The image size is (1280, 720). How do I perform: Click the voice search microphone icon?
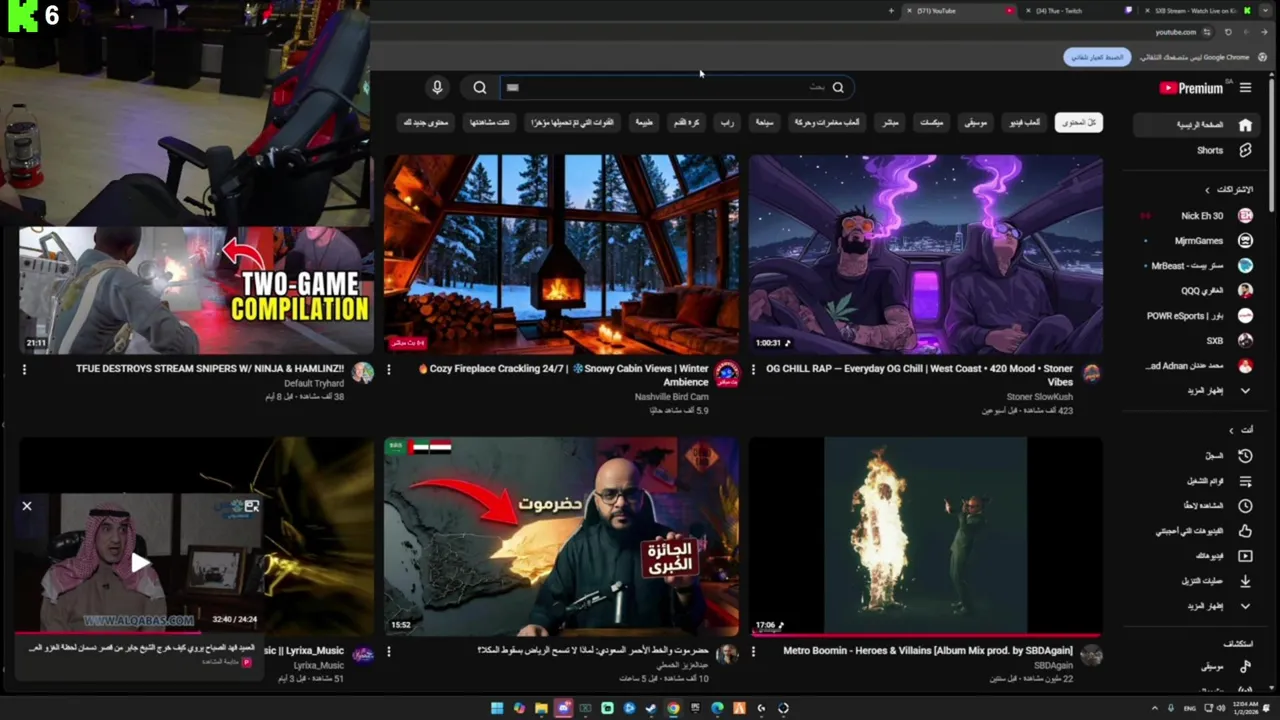click(x=437, y=87)
